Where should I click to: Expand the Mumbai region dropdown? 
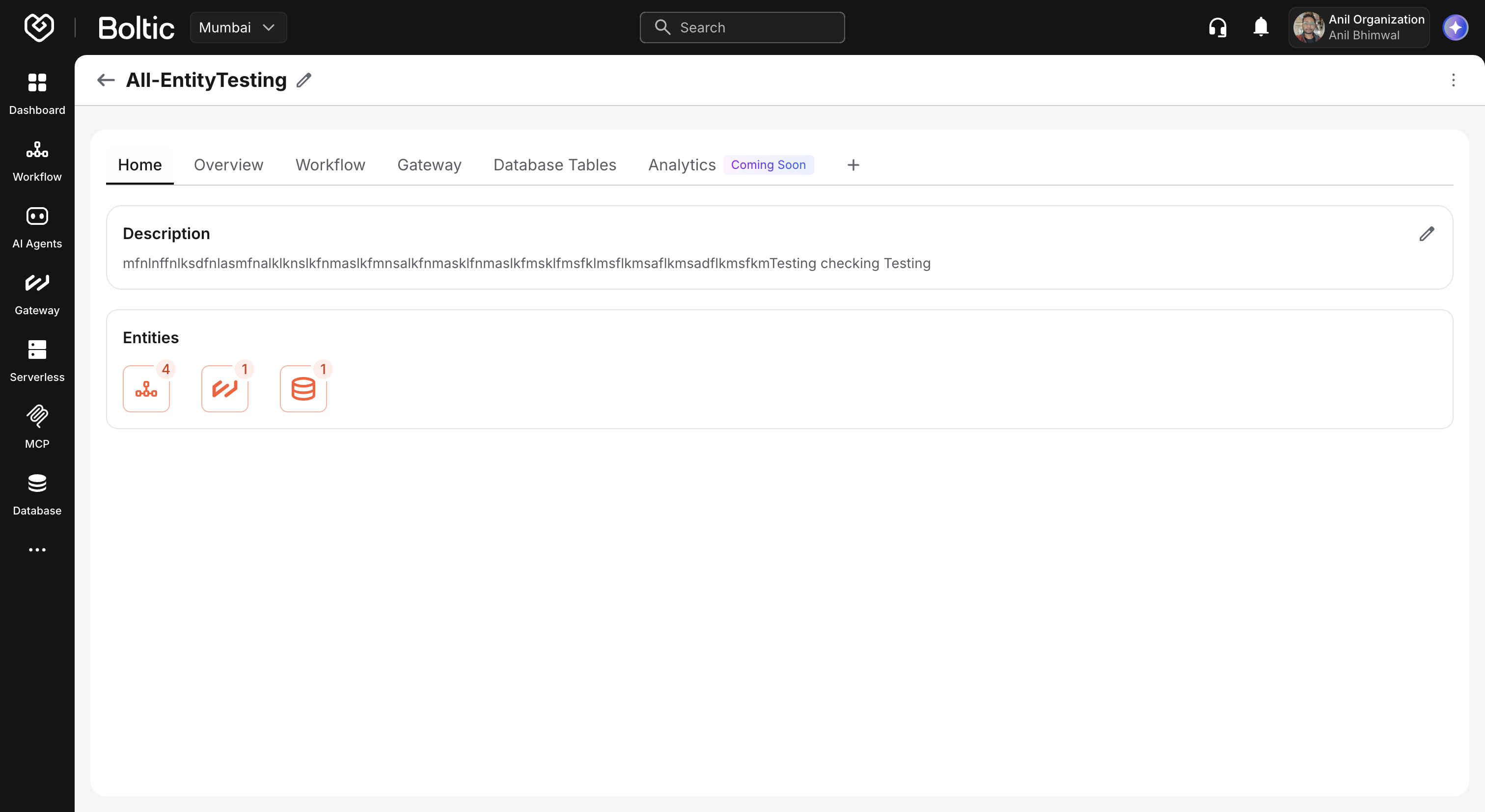238,27
